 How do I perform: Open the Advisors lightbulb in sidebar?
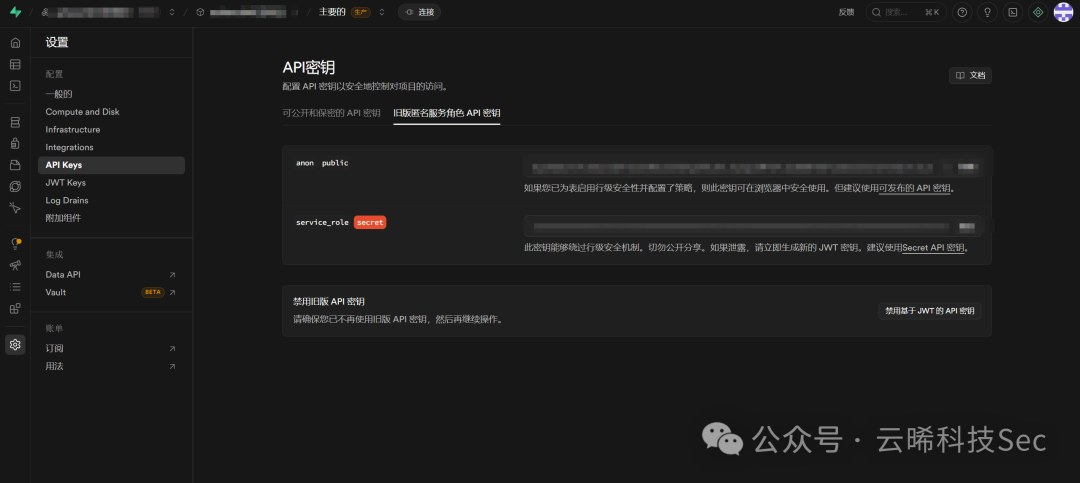[x=15, y=244]
